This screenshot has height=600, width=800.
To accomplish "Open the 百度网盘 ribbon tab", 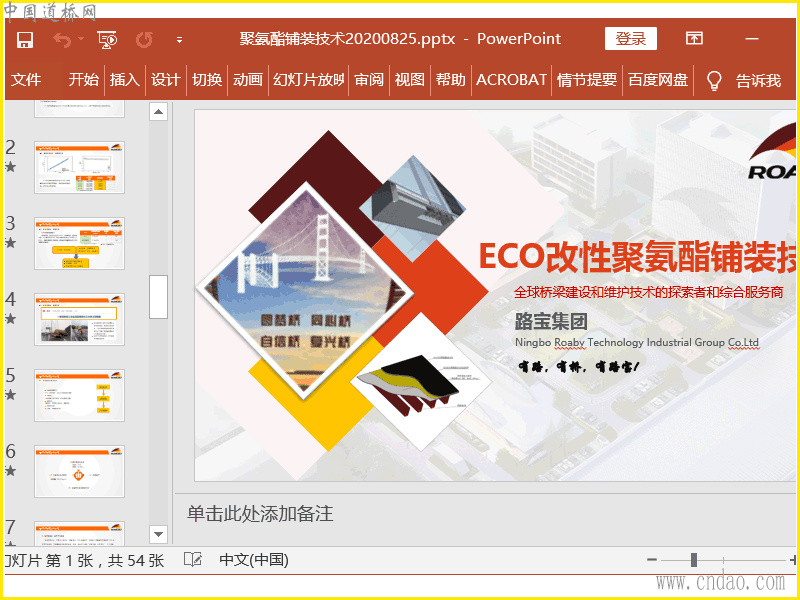I will (658, 80).
